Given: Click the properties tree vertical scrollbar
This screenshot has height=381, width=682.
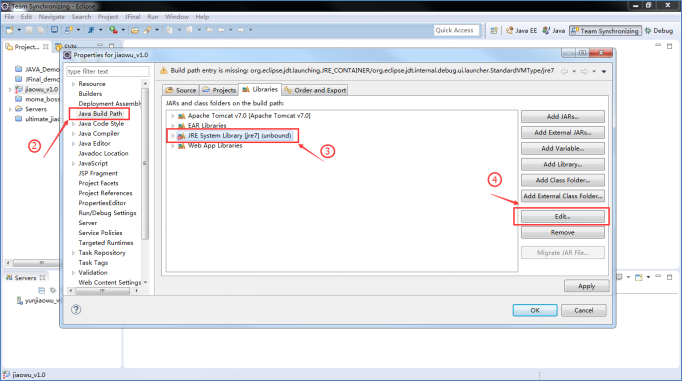Looking at the screenshot, I should [x=145, y=163].
